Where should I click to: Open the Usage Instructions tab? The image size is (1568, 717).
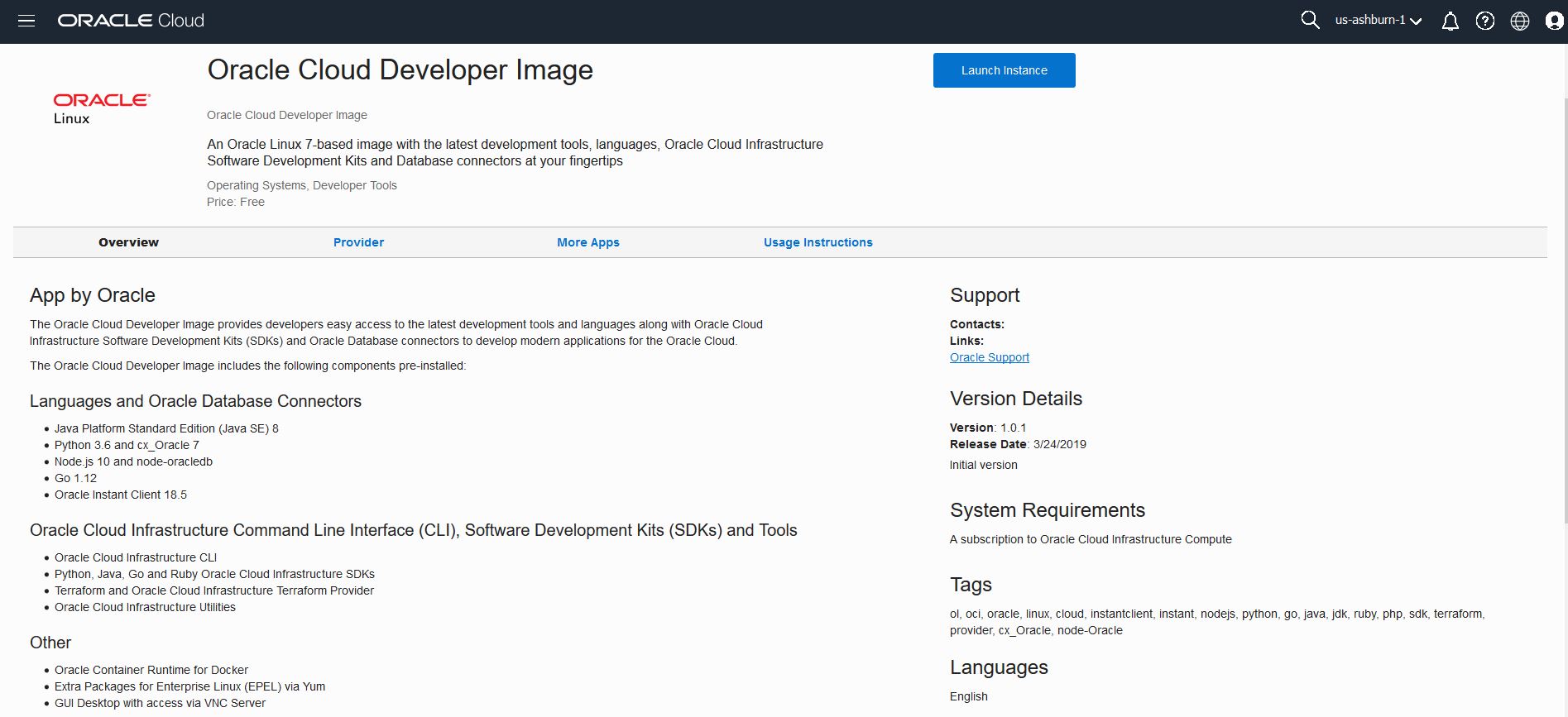(818, 242)
